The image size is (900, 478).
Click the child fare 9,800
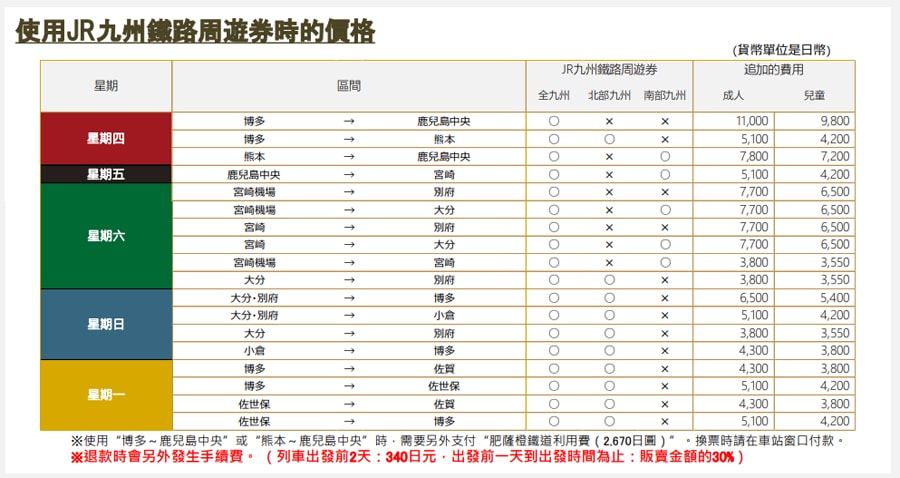[x=835, y=121]
